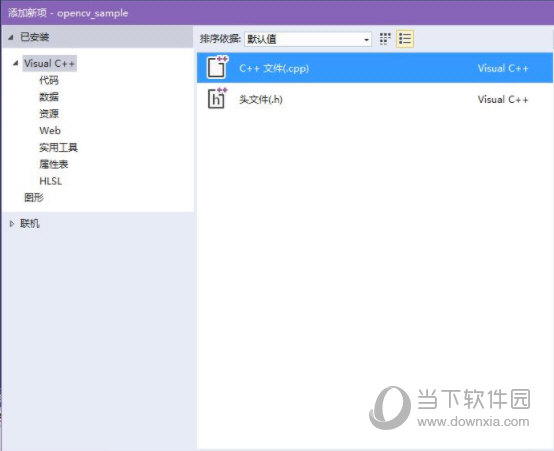This screenshot has width=554, height=451.
Task: Collapse the 已安装 section
Action: pyautogui.click(x=11, y=37)
